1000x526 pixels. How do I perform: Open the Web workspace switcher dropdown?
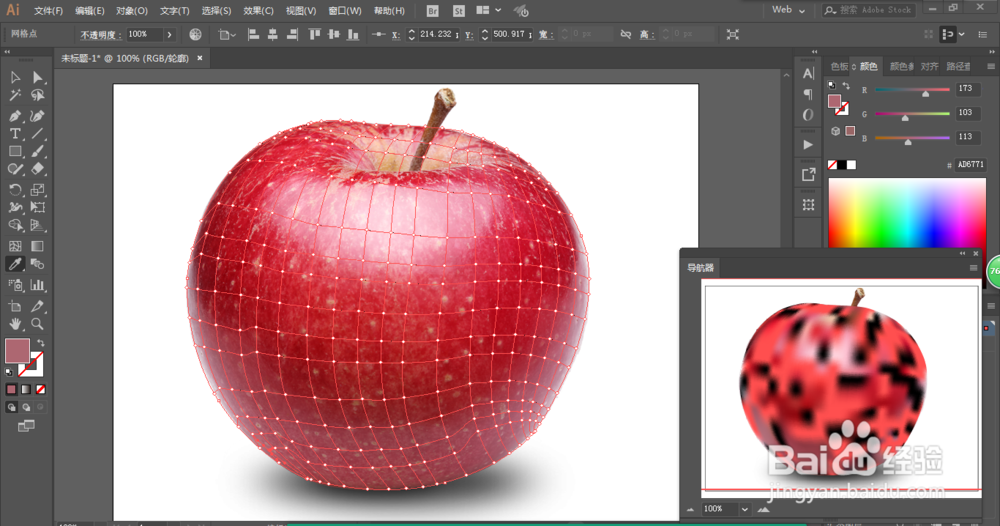click(x=788, y=10)
